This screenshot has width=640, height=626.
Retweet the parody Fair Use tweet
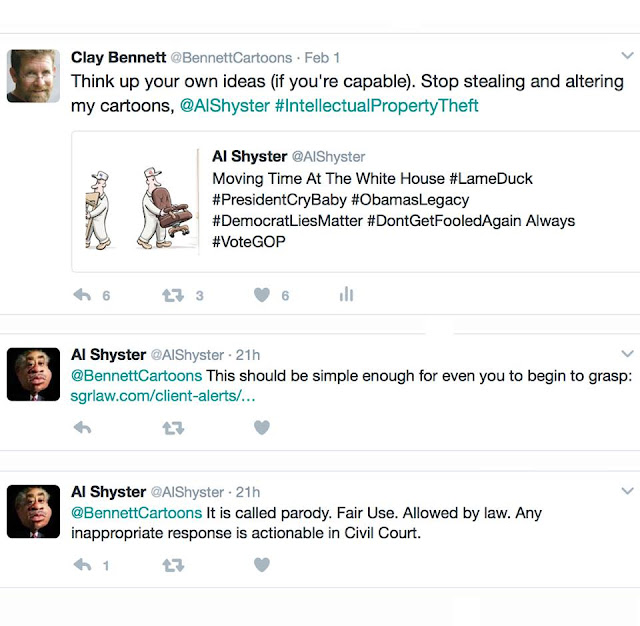(x=172, y=565)
